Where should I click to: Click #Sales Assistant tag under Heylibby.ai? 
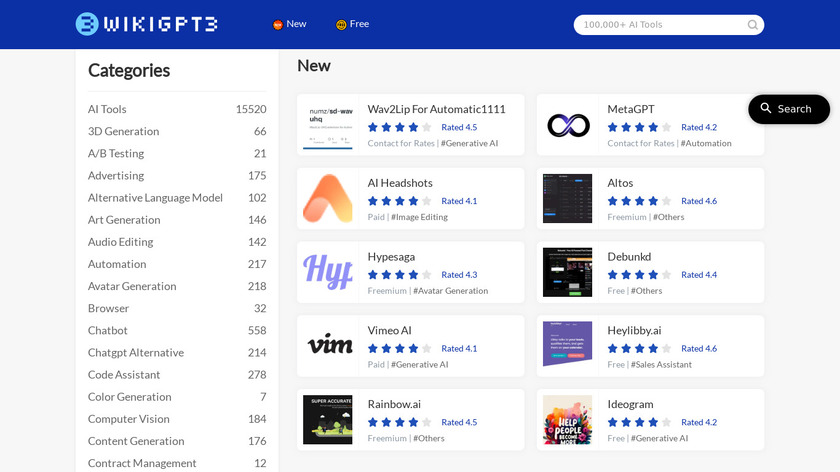661,365
